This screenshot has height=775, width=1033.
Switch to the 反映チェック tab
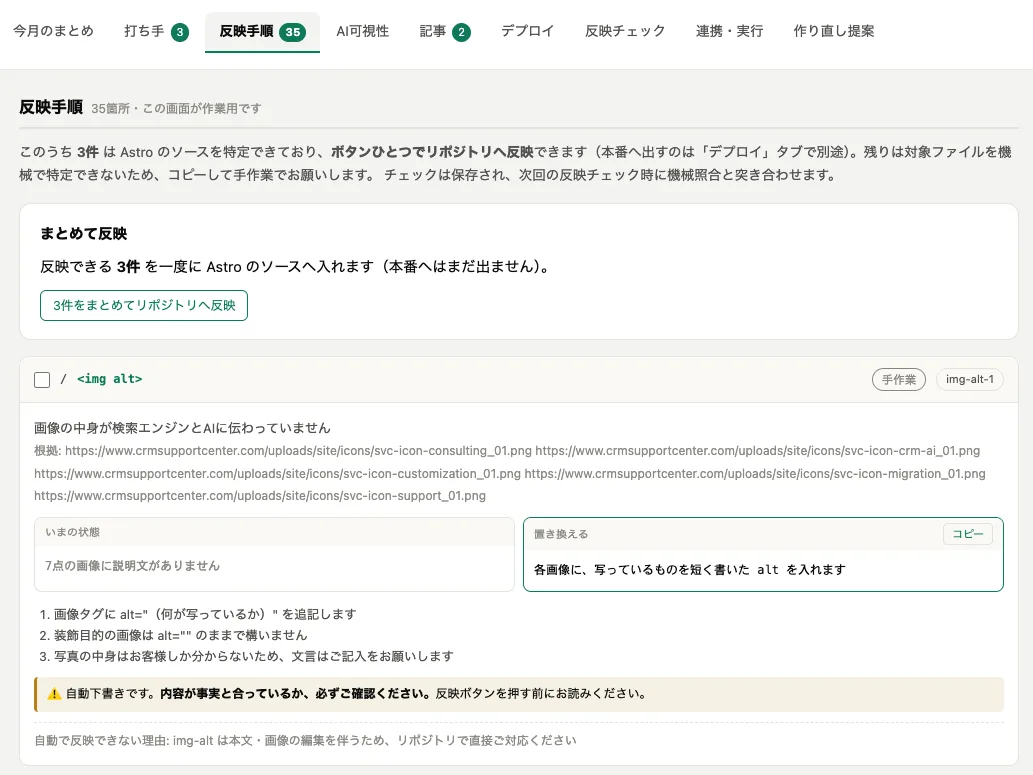click(625, 31)
